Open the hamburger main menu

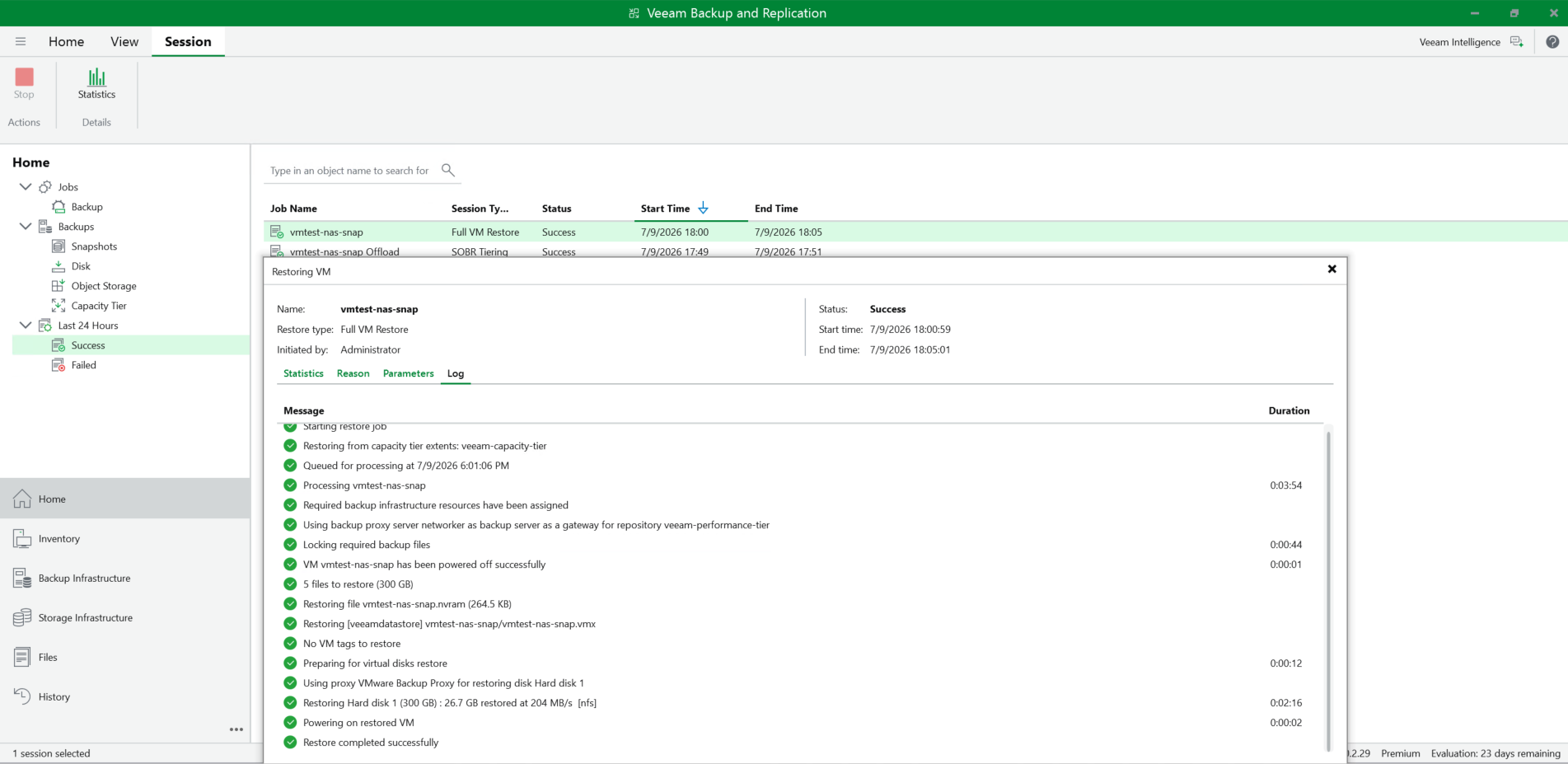pyautogui.click(x=21, y=41)
